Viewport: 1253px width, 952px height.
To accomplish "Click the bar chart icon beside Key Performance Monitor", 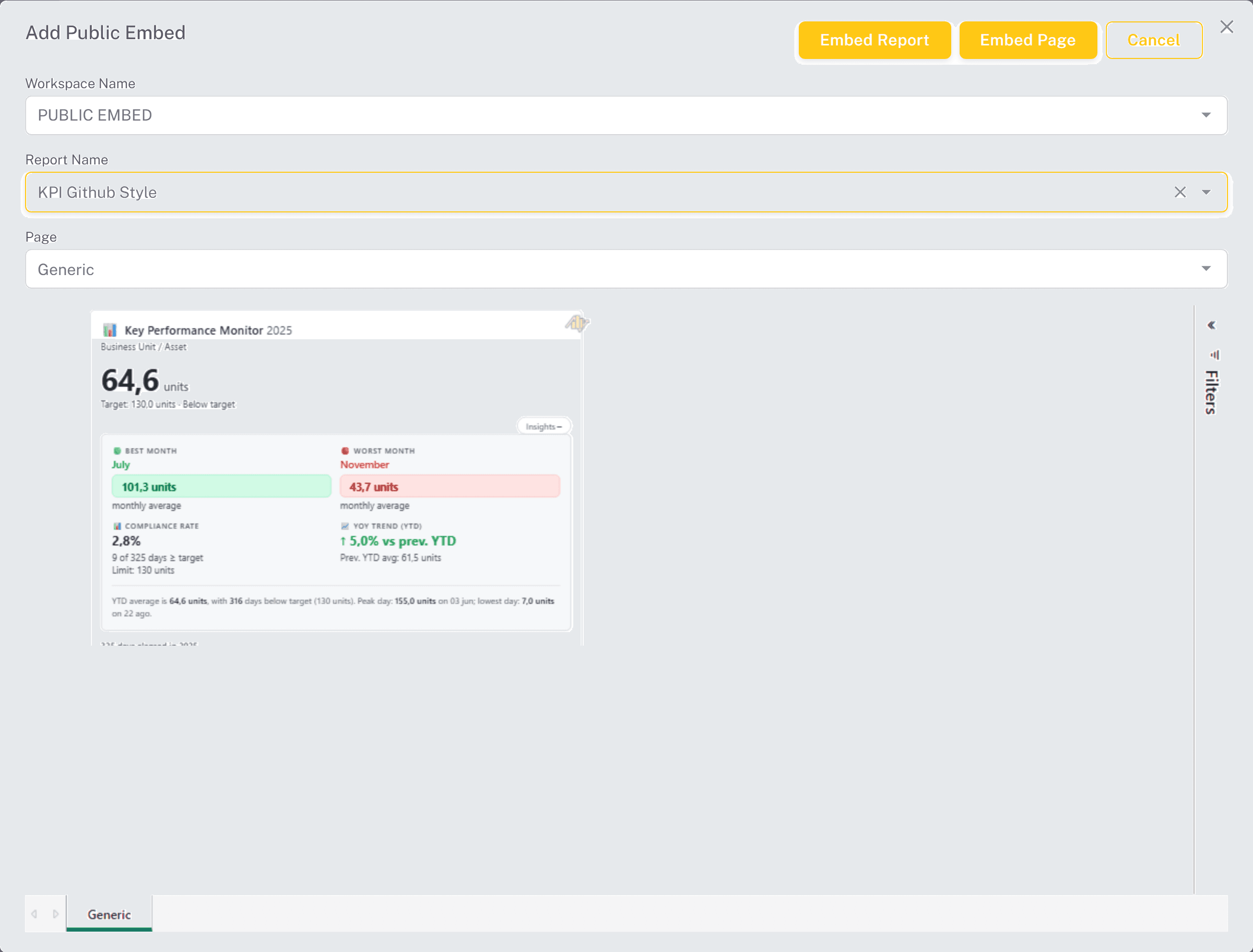I will click(109, 330).
